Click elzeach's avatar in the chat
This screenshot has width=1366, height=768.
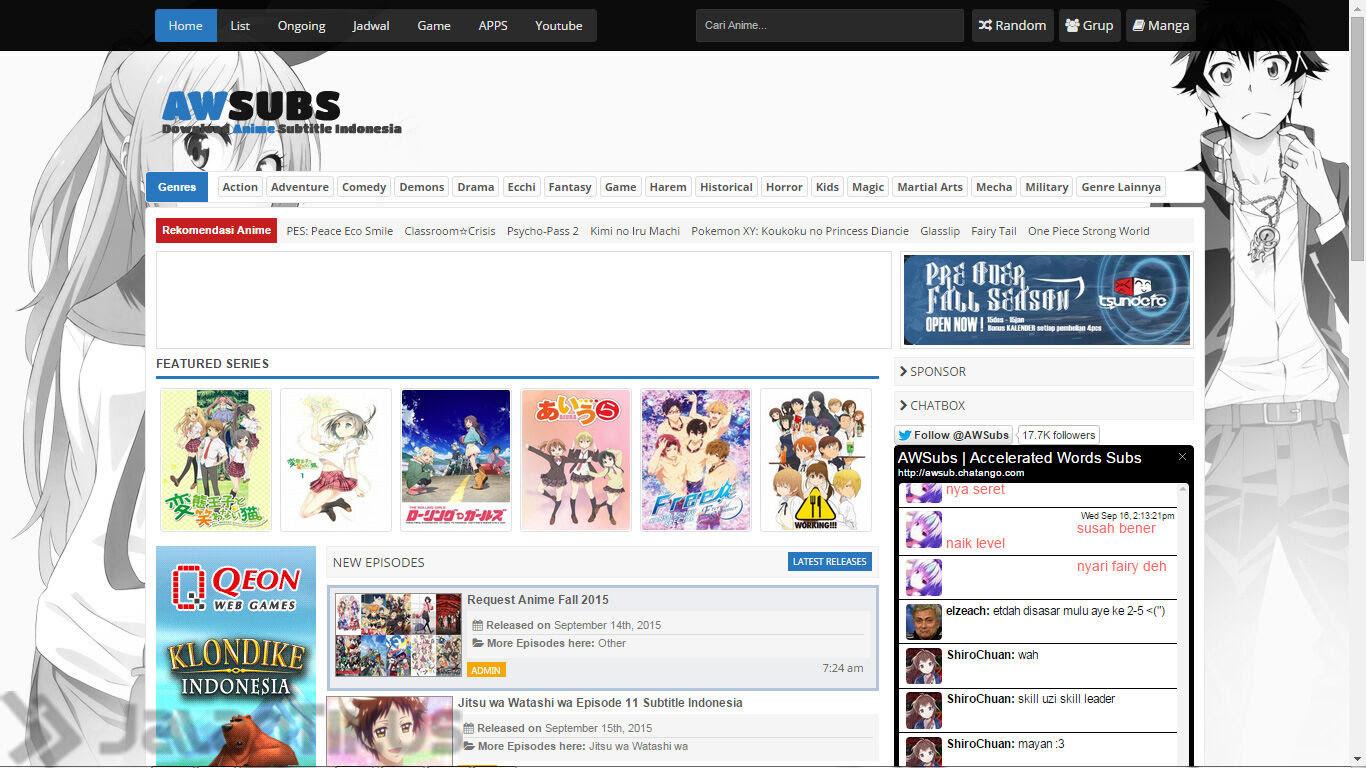(924, 621)
